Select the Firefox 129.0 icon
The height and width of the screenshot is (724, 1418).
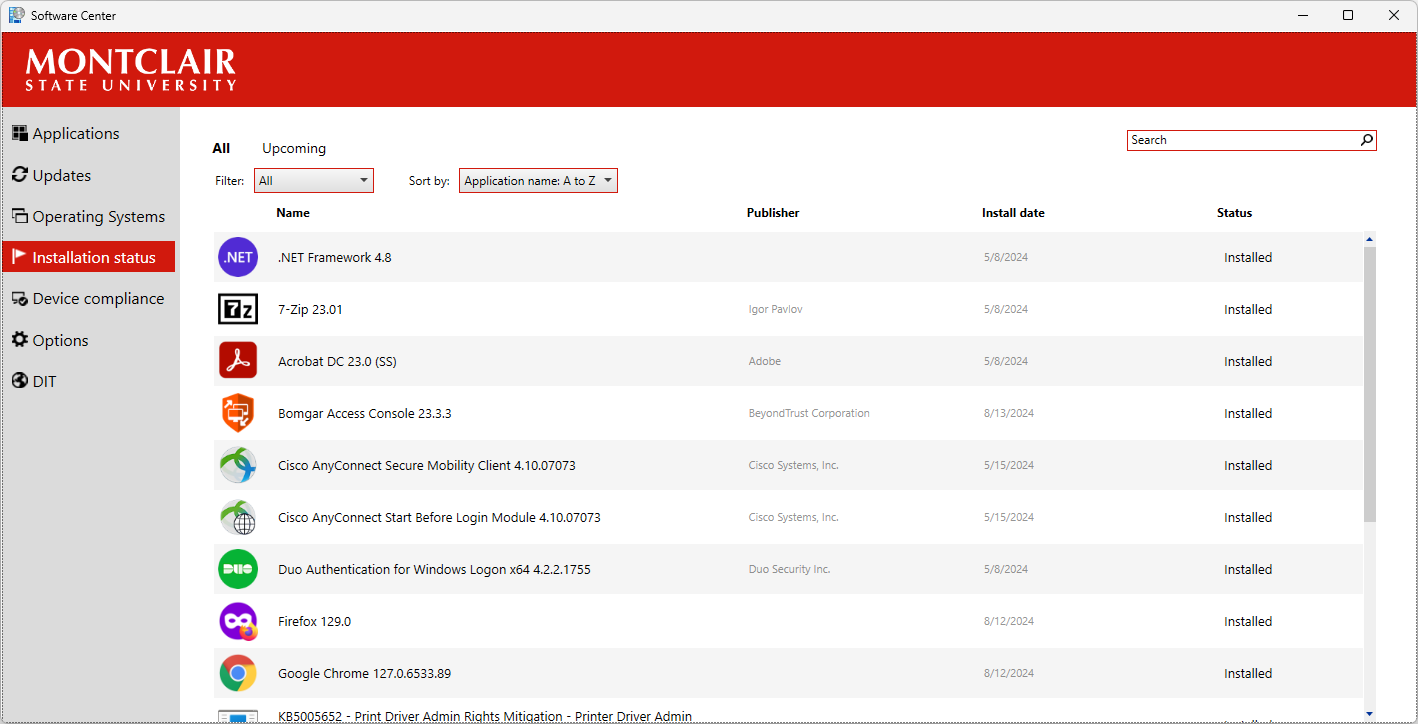point(238,621)
